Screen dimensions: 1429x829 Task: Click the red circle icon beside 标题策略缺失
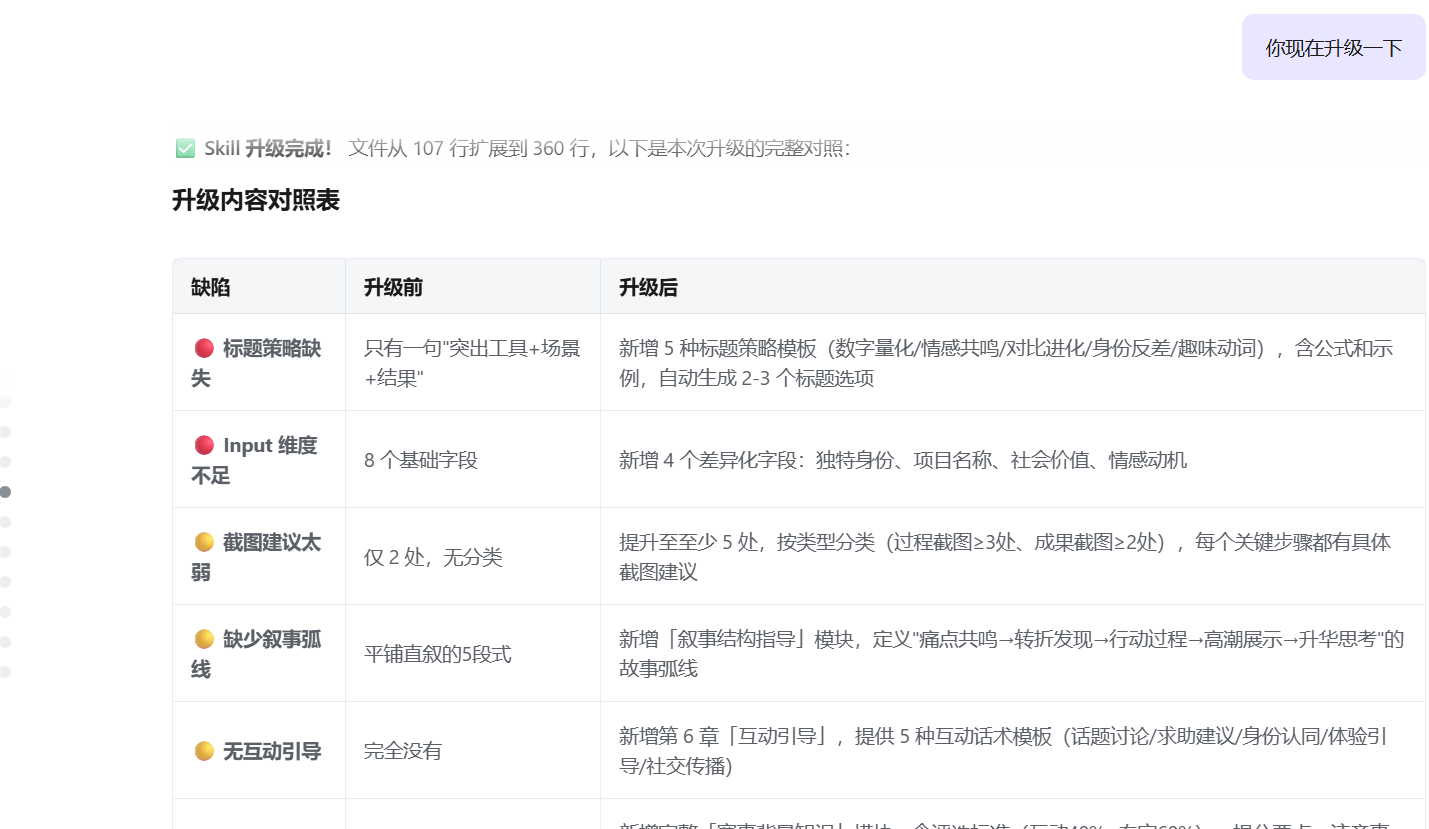tap(204, 348)
